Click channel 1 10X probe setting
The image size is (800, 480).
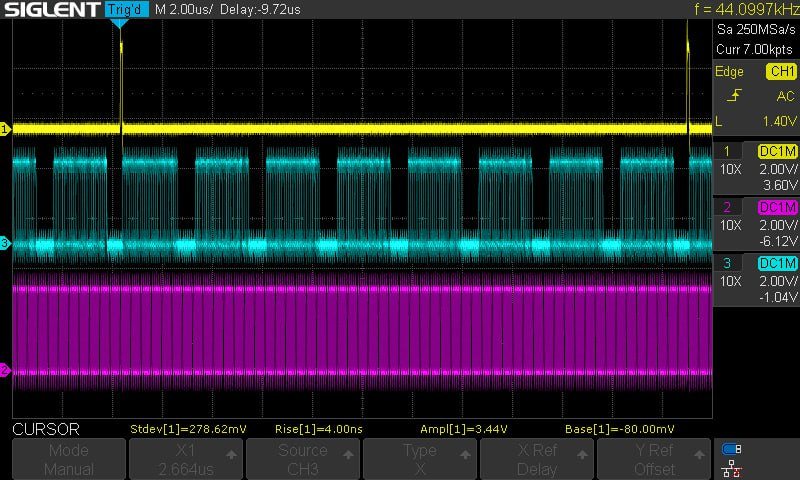tap(730, 169)
